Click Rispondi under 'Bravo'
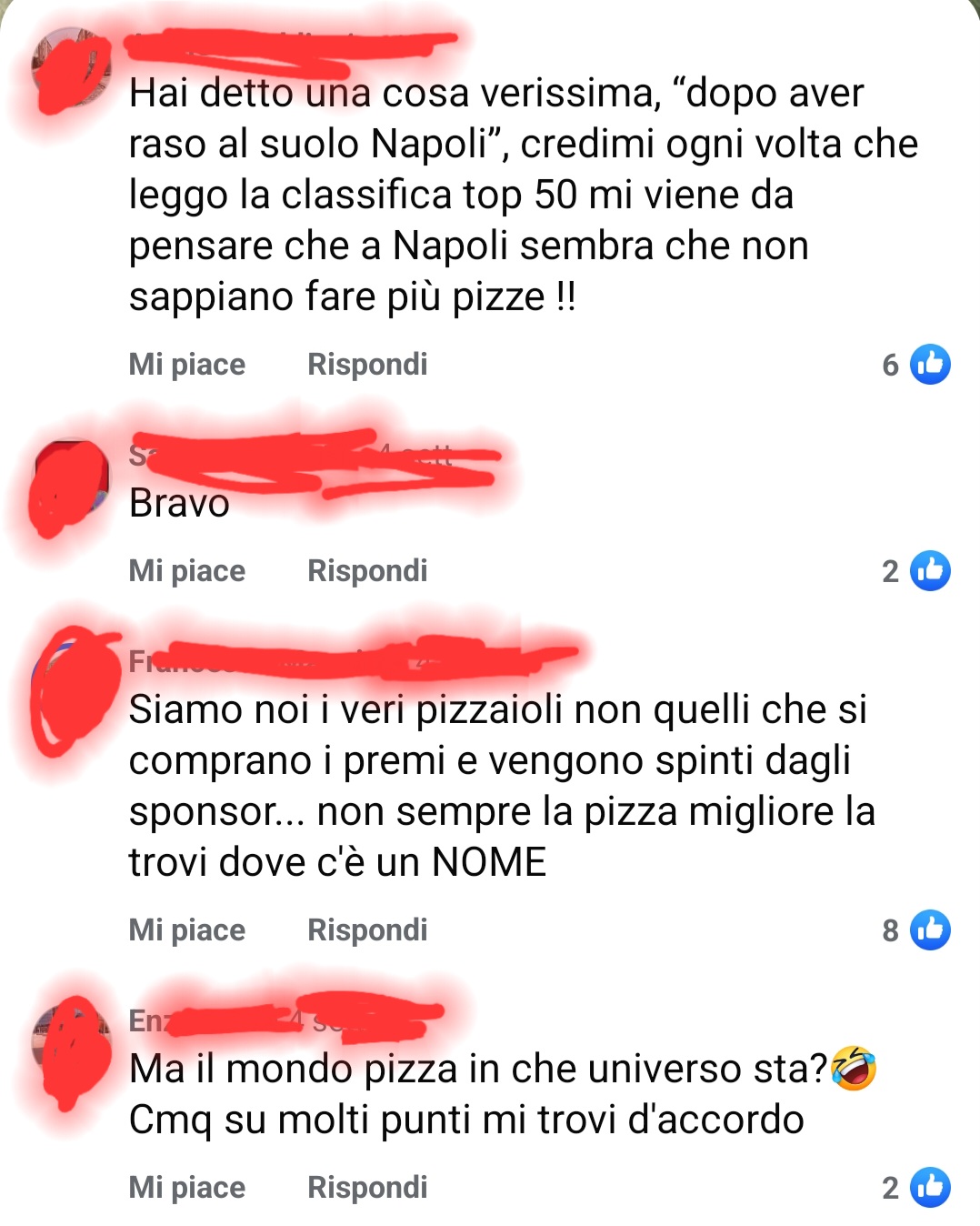980x1226 pixels. click(367, 571)
